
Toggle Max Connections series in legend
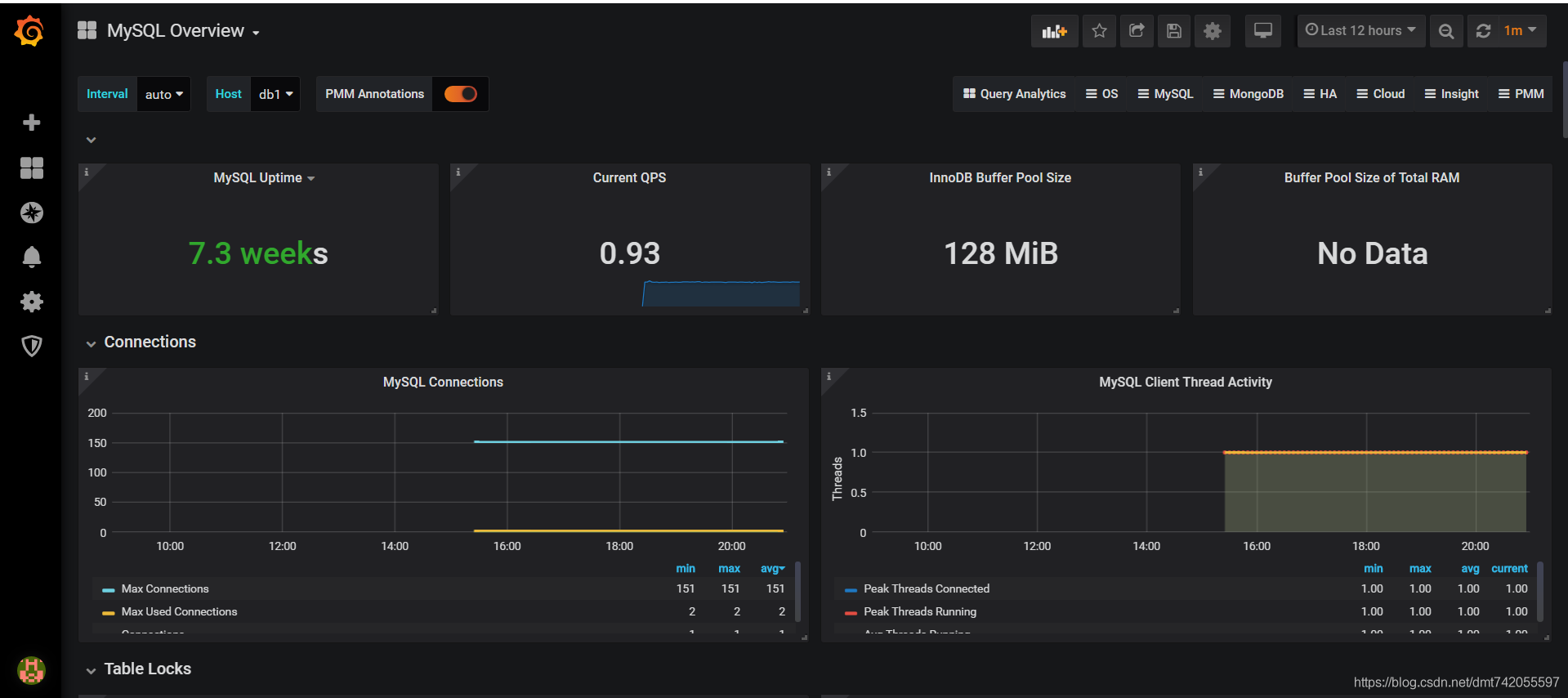[x=165, y=588]
